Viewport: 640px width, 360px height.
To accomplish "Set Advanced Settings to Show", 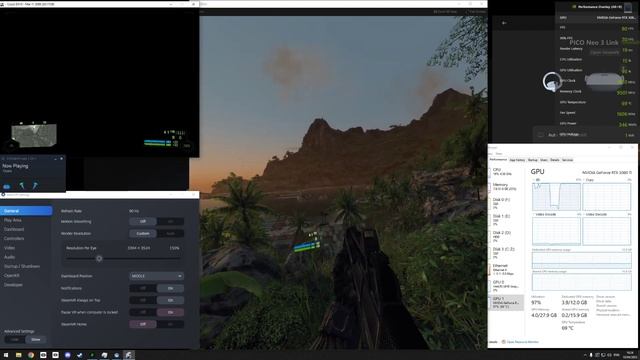I will pos(36,340).
